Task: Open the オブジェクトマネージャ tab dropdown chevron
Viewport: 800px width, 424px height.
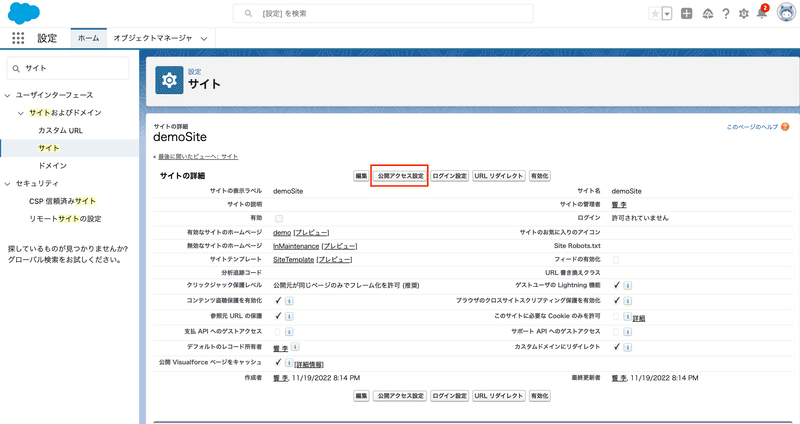Action: pos(204,38)
